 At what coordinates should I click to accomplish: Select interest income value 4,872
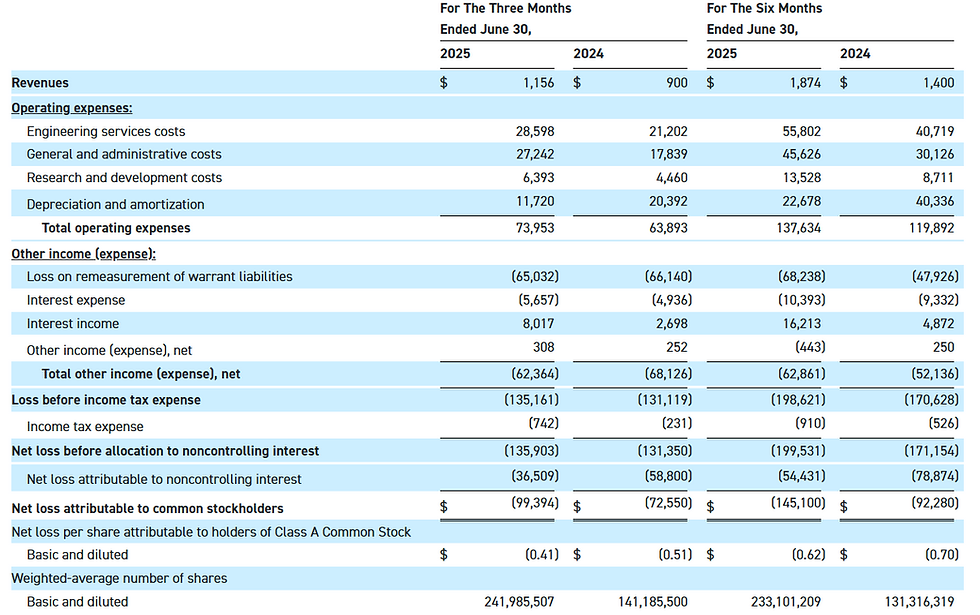click(x=939, y=324)
